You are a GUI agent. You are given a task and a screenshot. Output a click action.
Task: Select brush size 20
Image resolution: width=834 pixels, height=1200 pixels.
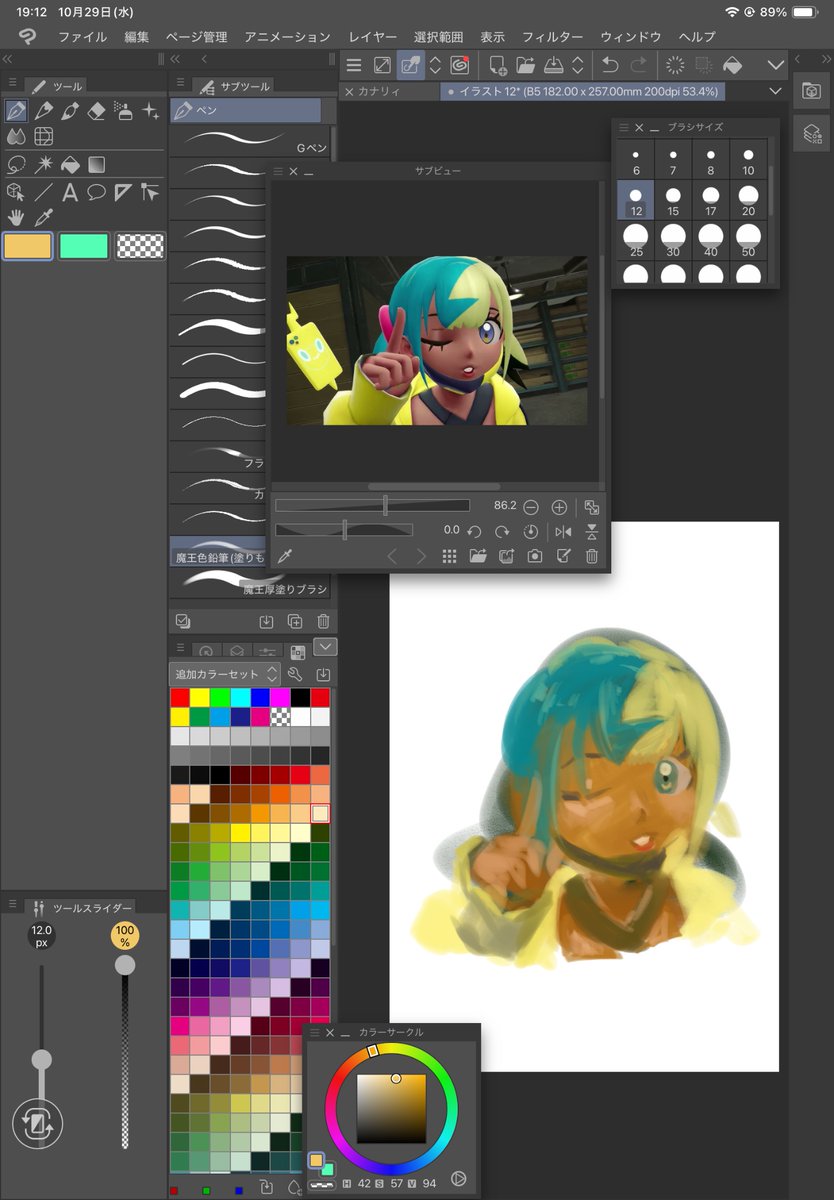coord(749,198)
